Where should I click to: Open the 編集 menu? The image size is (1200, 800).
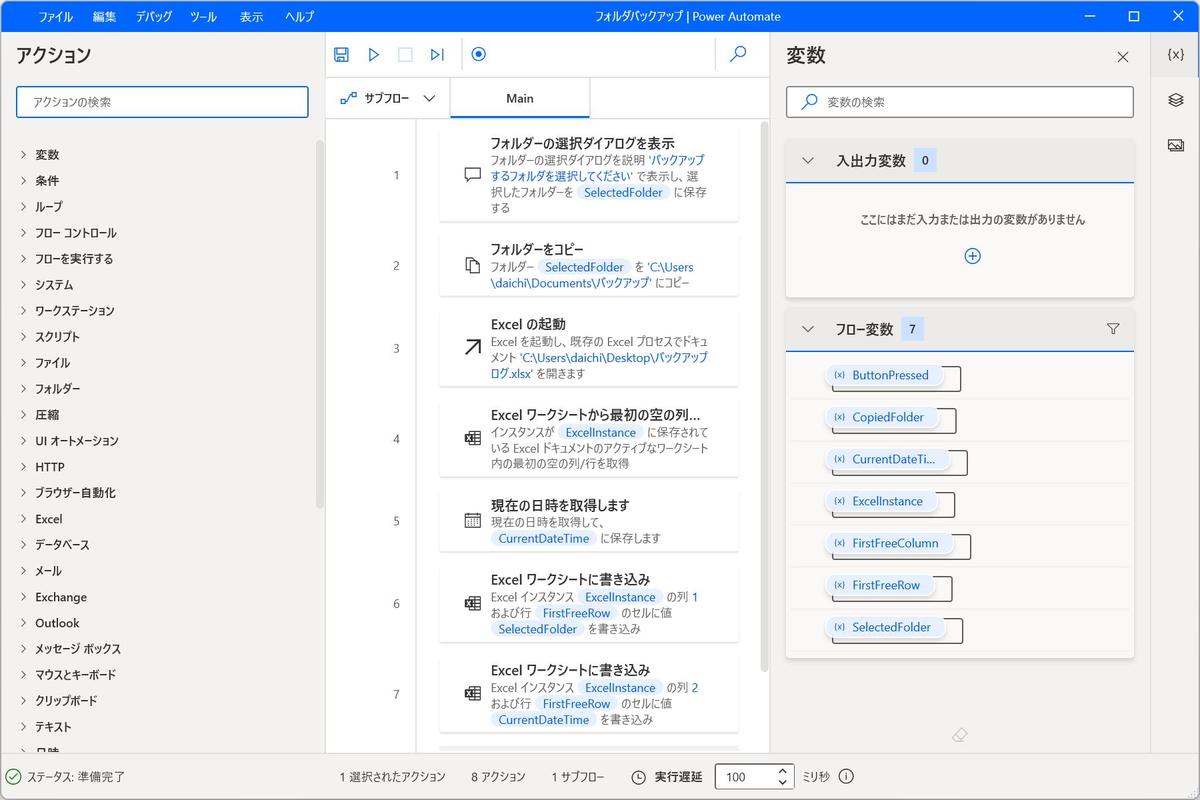point(104,17)
